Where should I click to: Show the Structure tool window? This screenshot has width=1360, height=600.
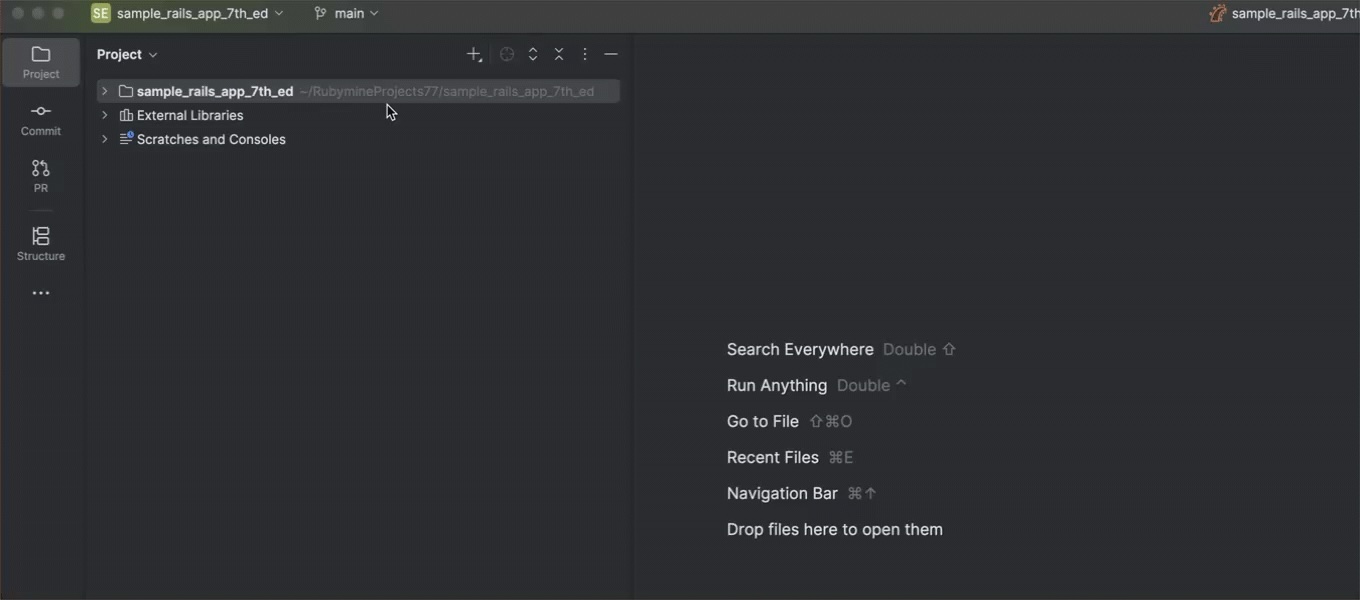point(41,243)
